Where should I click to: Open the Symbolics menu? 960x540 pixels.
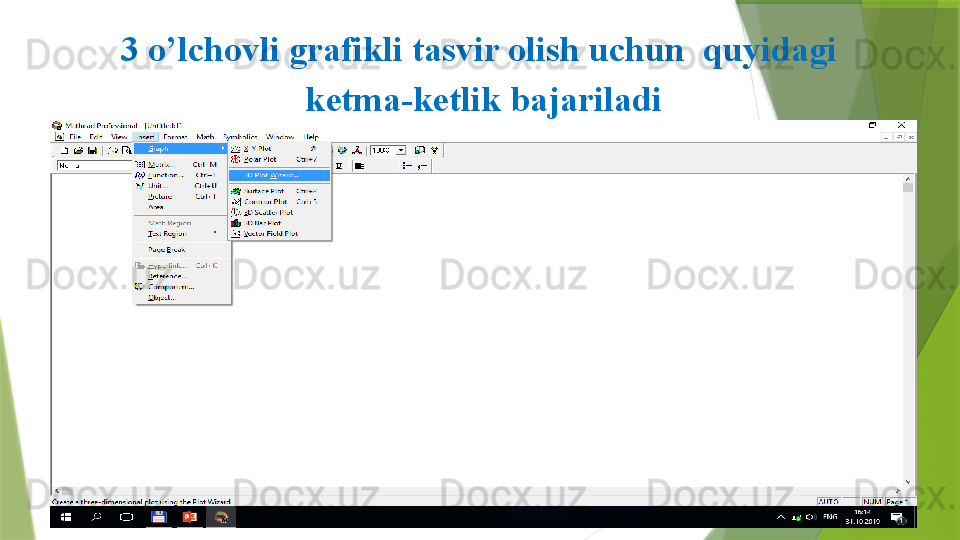pos(239,136)
